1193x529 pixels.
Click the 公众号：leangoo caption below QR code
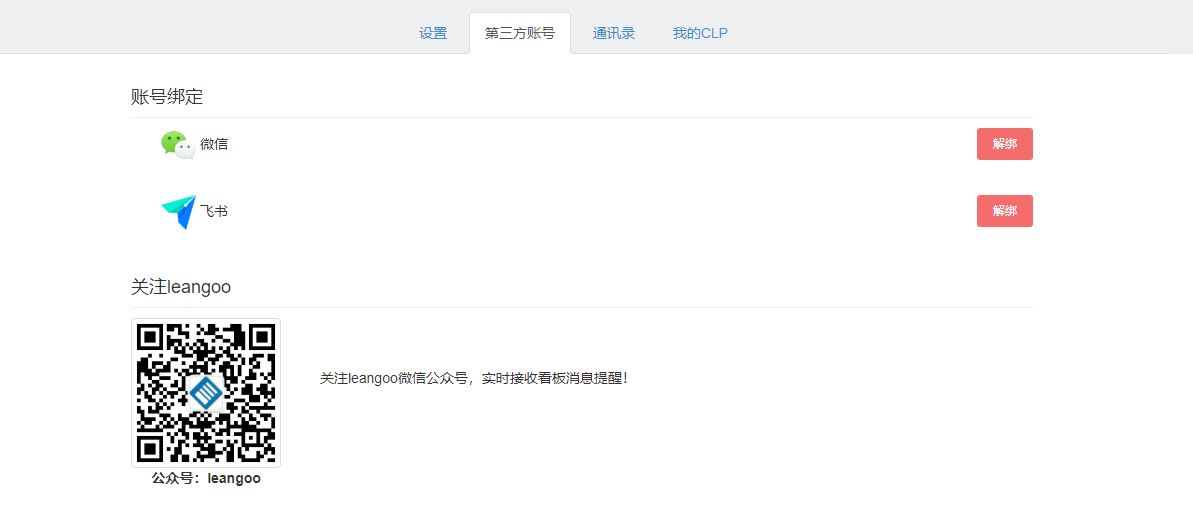click(206, 479)
